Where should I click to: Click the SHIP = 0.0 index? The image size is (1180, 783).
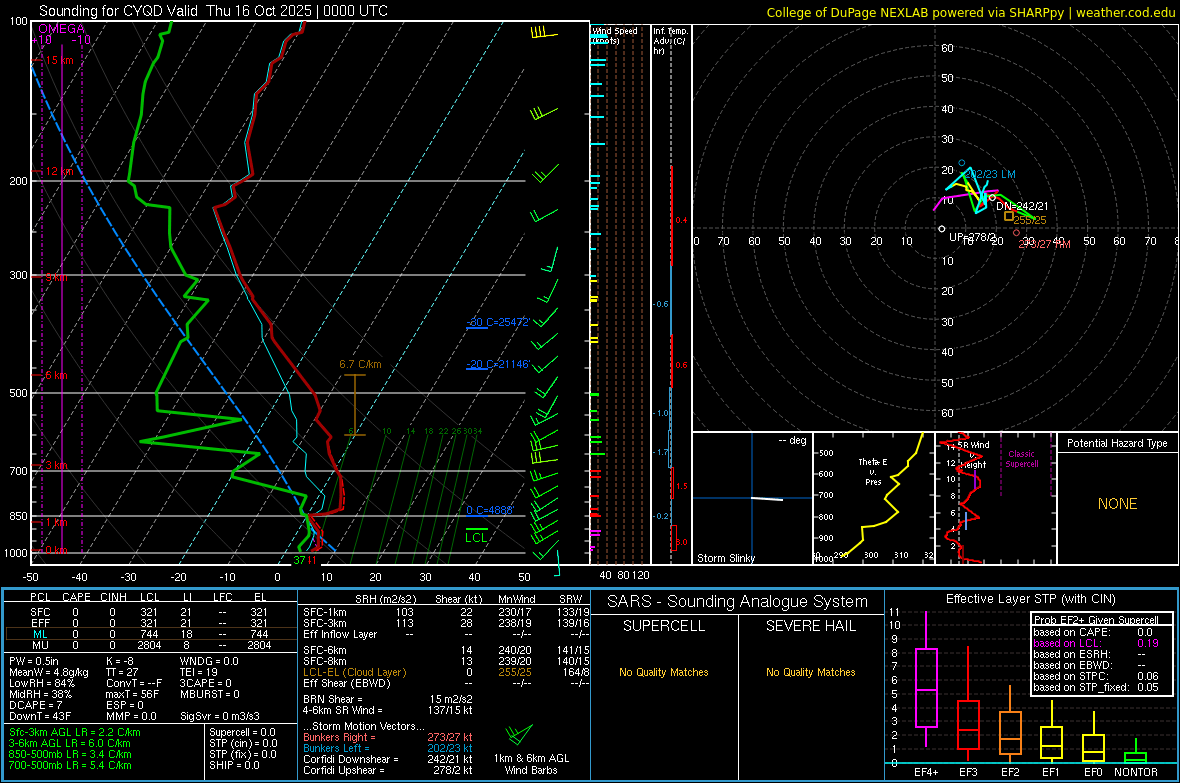pyautogui.click(x=234, y=765)
